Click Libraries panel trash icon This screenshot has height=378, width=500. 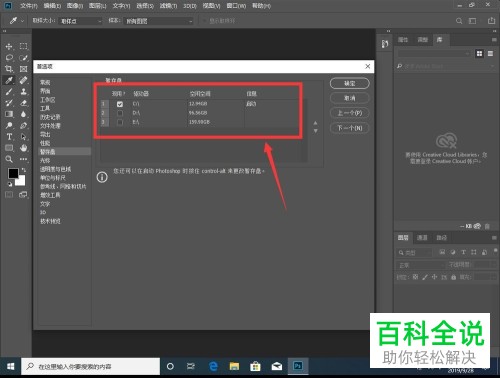[x=487, y=226]
